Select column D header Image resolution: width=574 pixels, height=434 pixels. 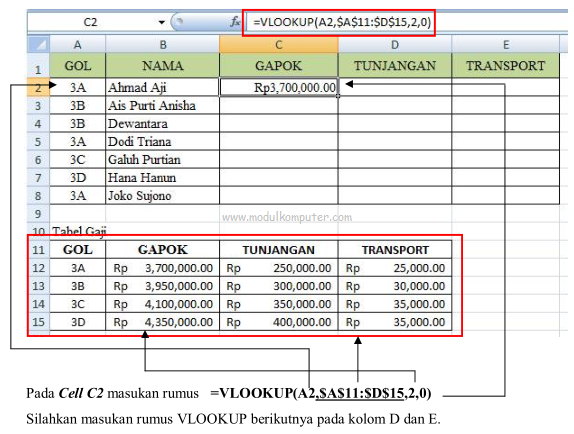coord(395,44)
